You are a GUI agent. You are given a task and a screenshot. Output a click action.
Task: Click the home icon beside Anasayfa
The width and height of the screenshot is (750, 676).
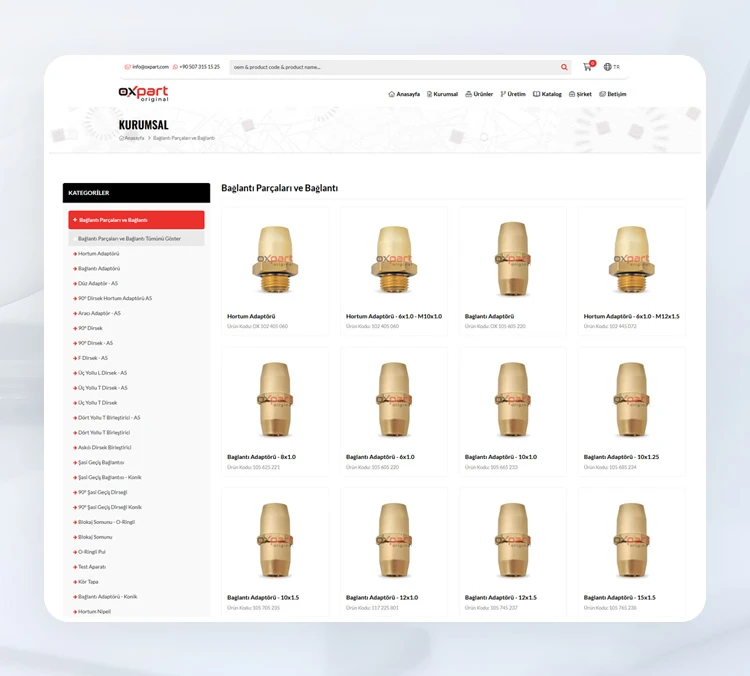(x=391, y=94)
